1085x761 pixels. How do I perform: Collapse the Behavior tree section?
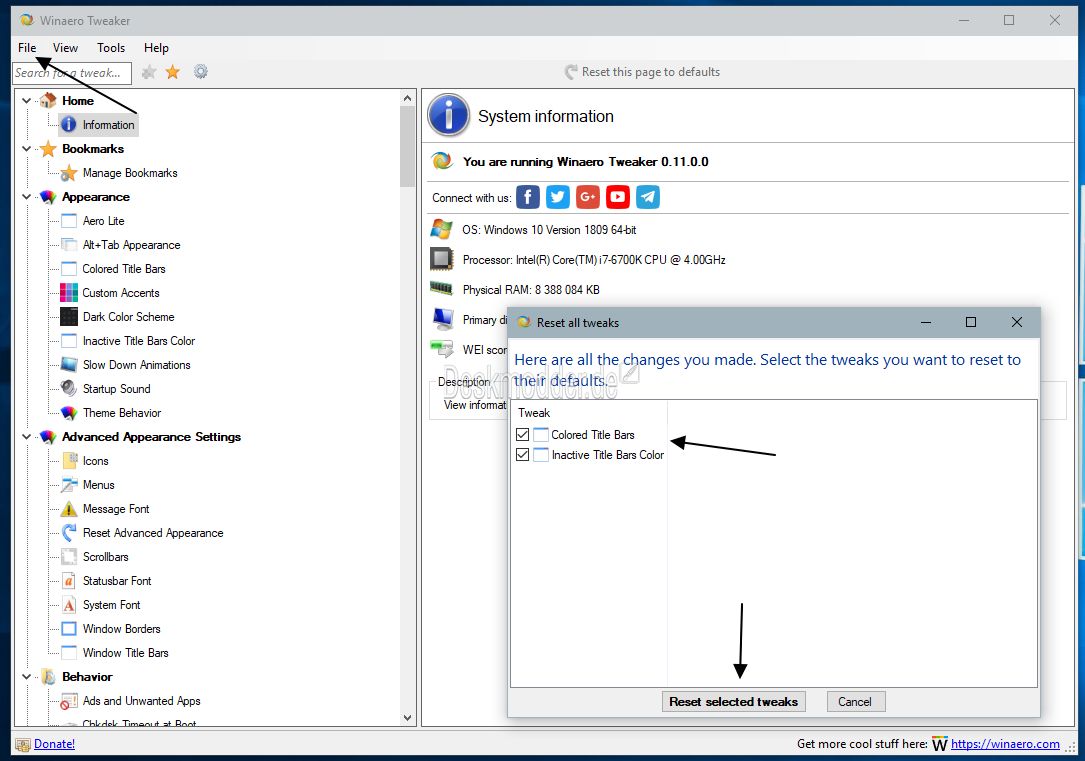point(27,677)
